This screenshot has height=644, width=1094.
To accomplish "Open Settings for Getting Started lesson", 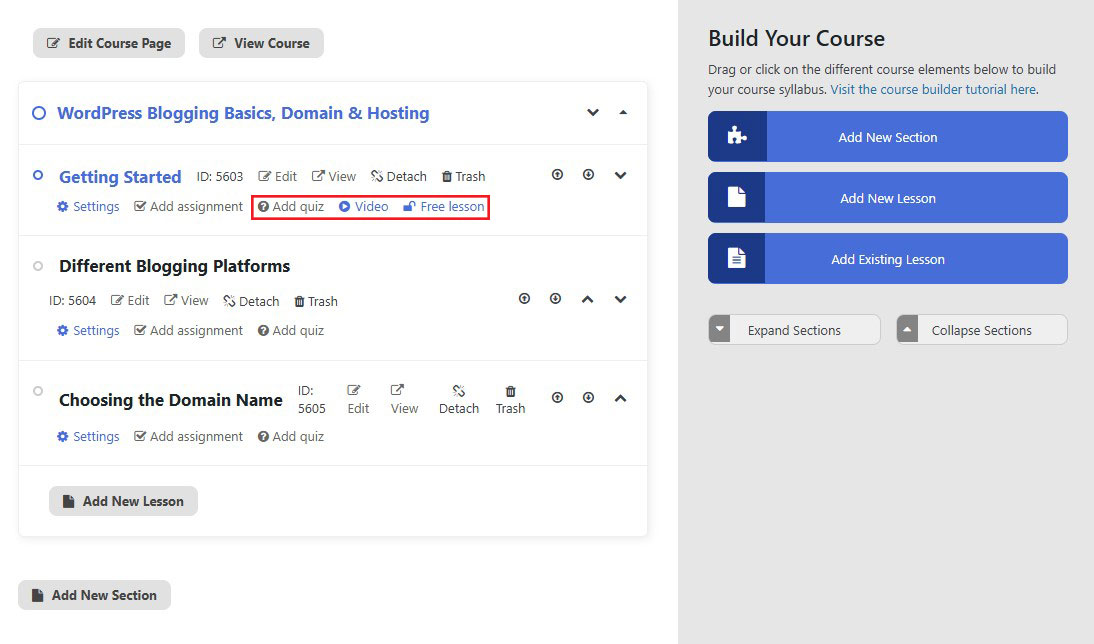I will click(88, 207).
